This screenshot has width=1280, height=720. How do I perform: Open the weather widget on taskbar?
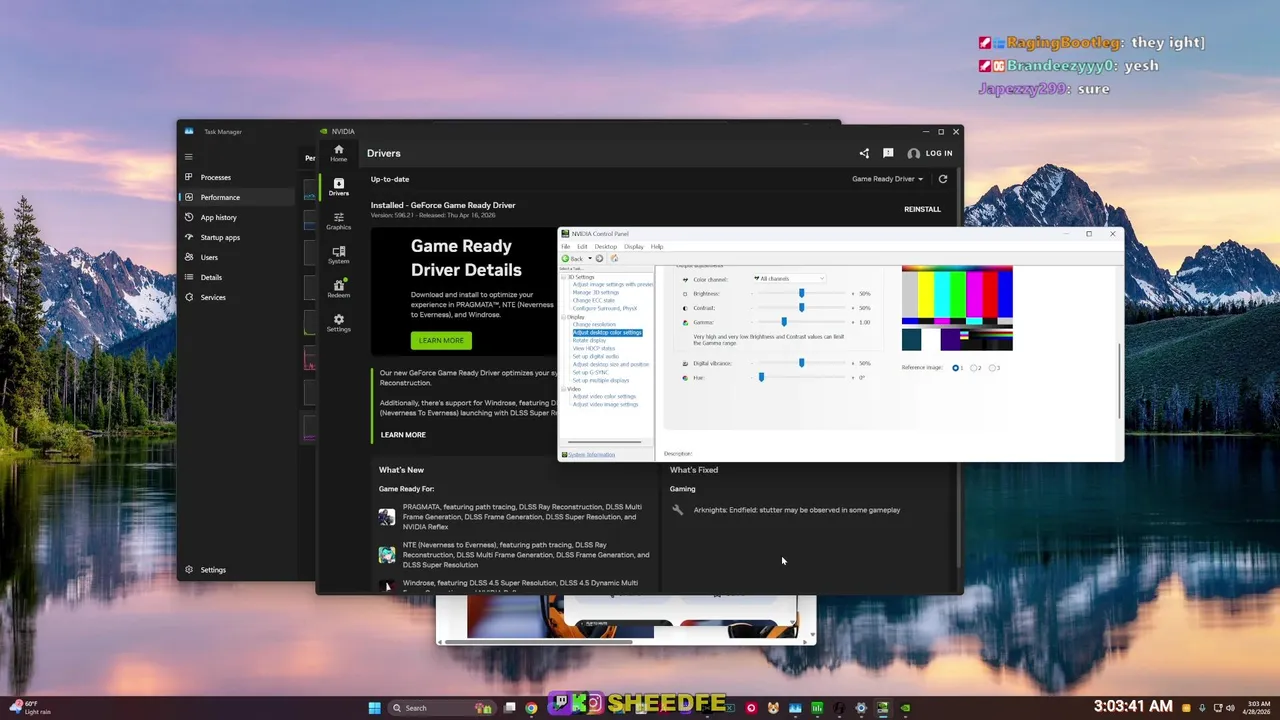click(x=30, y=707)
